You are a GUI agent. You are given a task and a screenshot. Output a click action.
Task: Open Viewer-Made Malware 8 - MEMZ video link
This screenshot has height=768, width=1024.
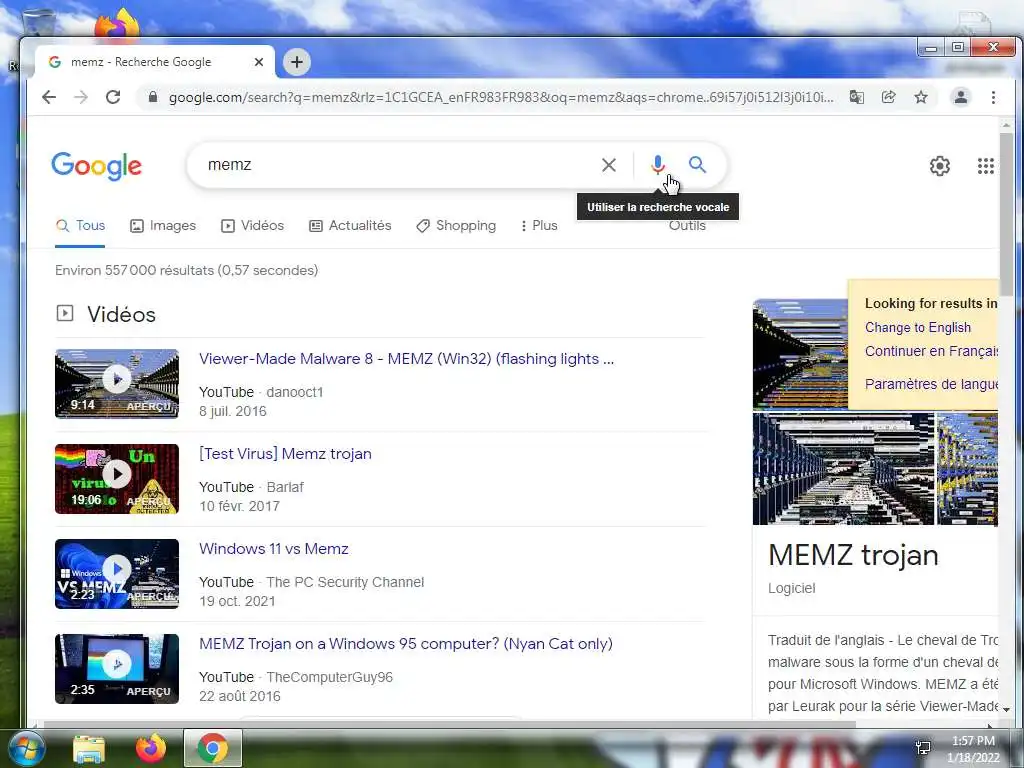point(406,359)
